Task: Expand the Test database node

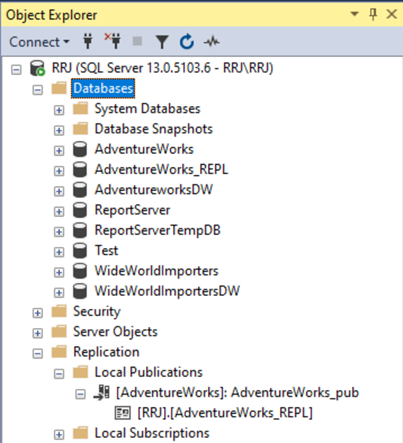Action: pos(59,252)
